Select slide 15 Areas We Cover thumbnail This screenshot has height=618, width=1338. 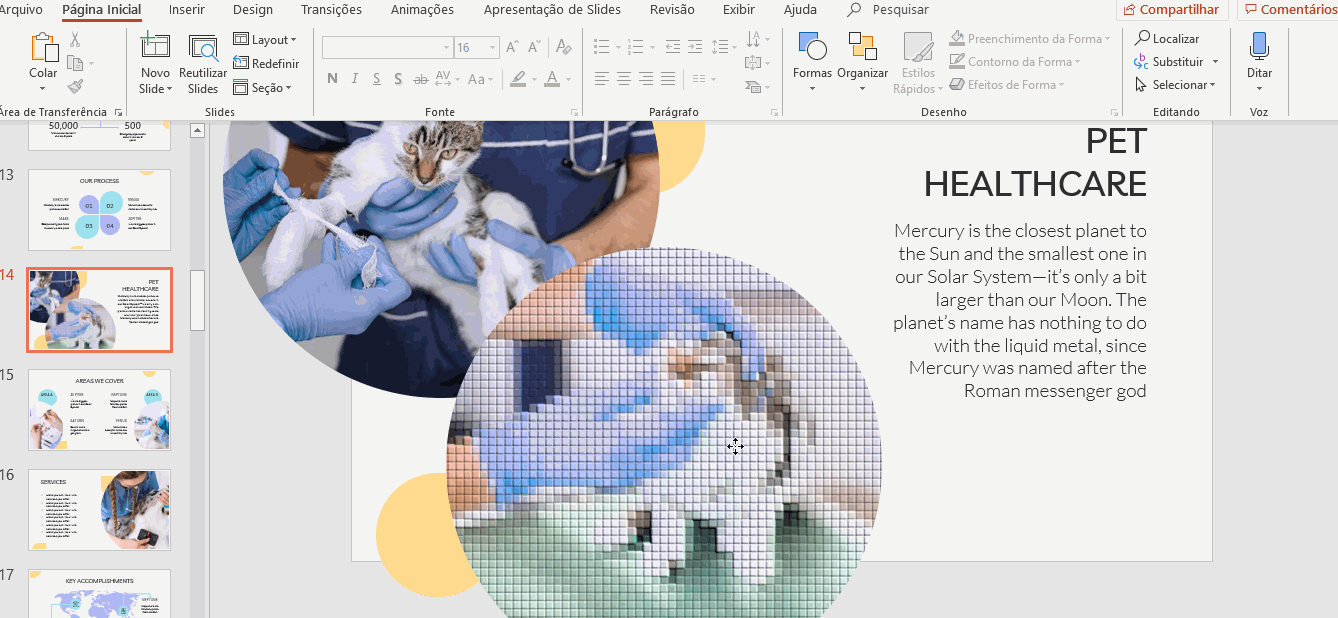99,410
